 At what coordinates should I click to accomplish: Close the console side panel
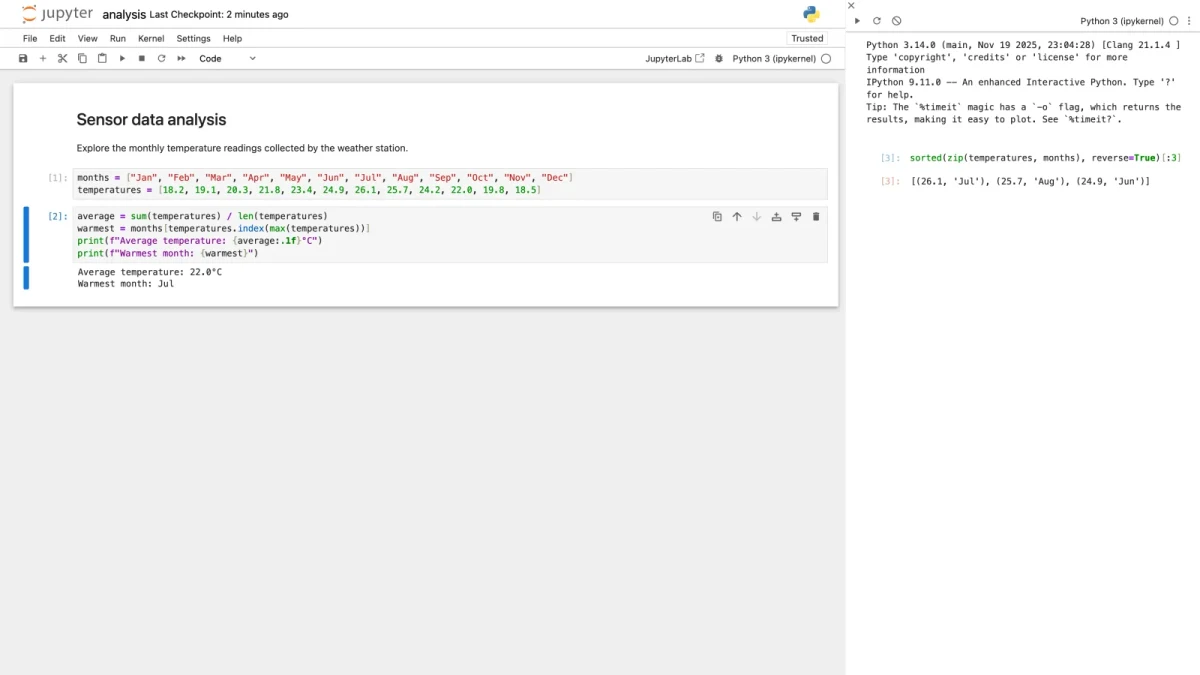coord(851,6)
